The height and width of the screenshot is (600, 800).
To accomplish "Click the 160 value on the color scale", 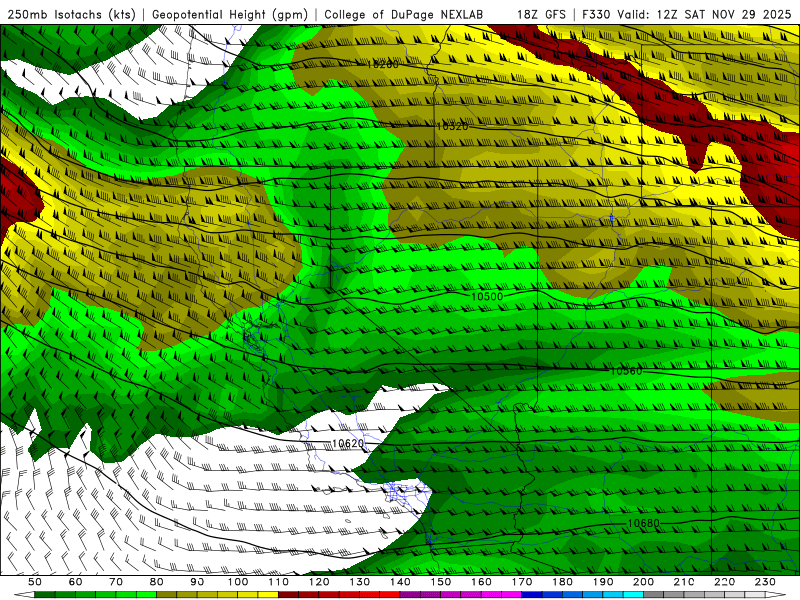I will (x=482, y=582).
